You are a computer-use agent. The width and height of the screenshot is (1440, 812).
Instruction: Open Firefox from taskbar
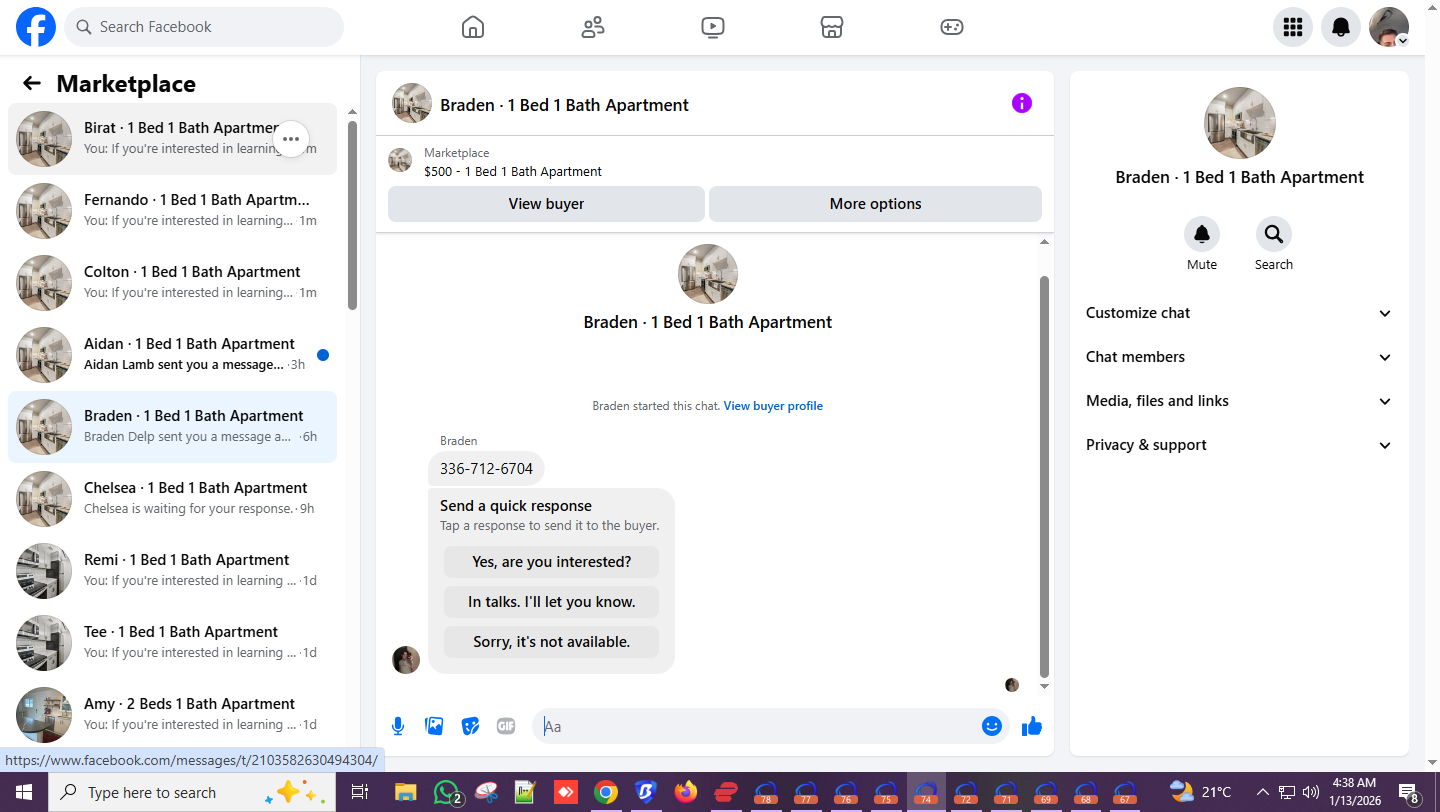(685, 792)
